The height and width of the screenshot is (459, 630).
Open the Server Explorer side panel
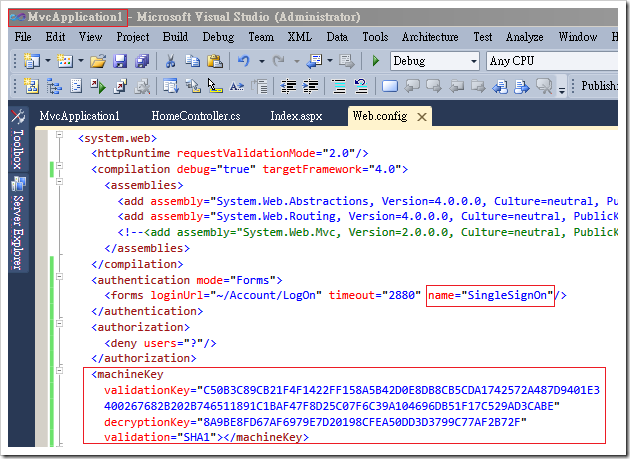point(18,223)
